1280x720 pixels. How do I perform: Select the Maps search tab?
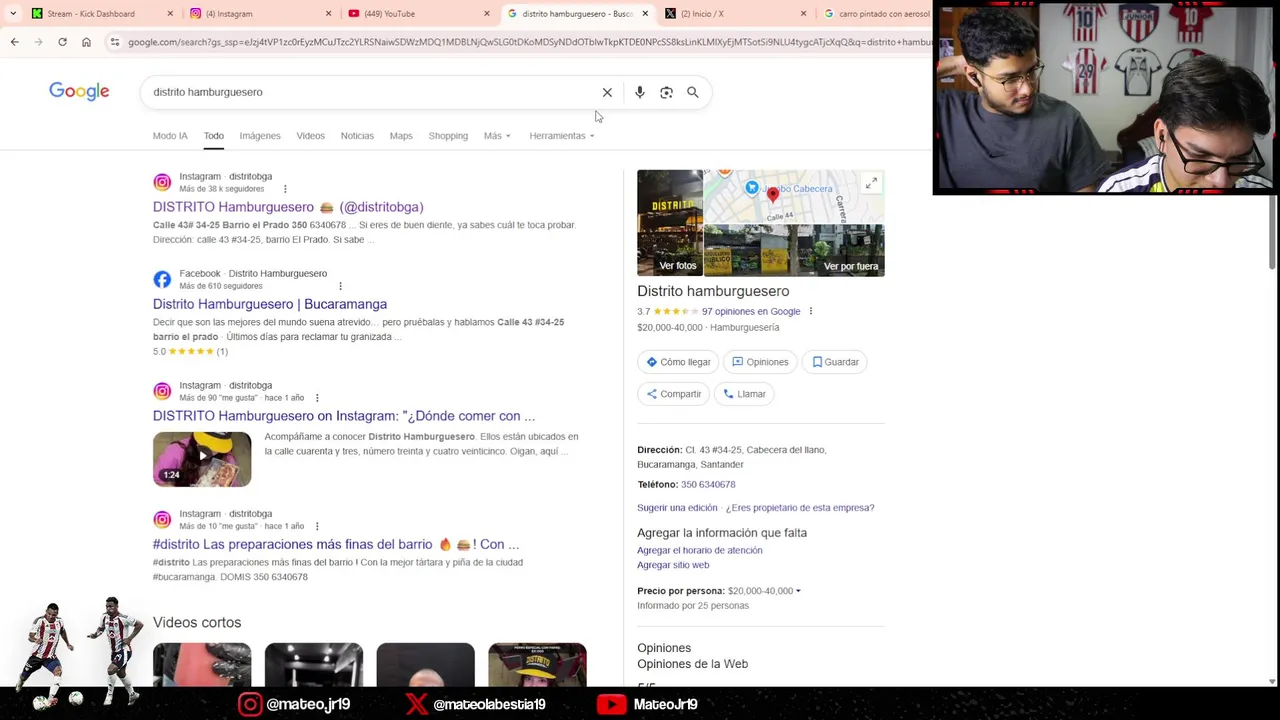[x=401, y=136]
